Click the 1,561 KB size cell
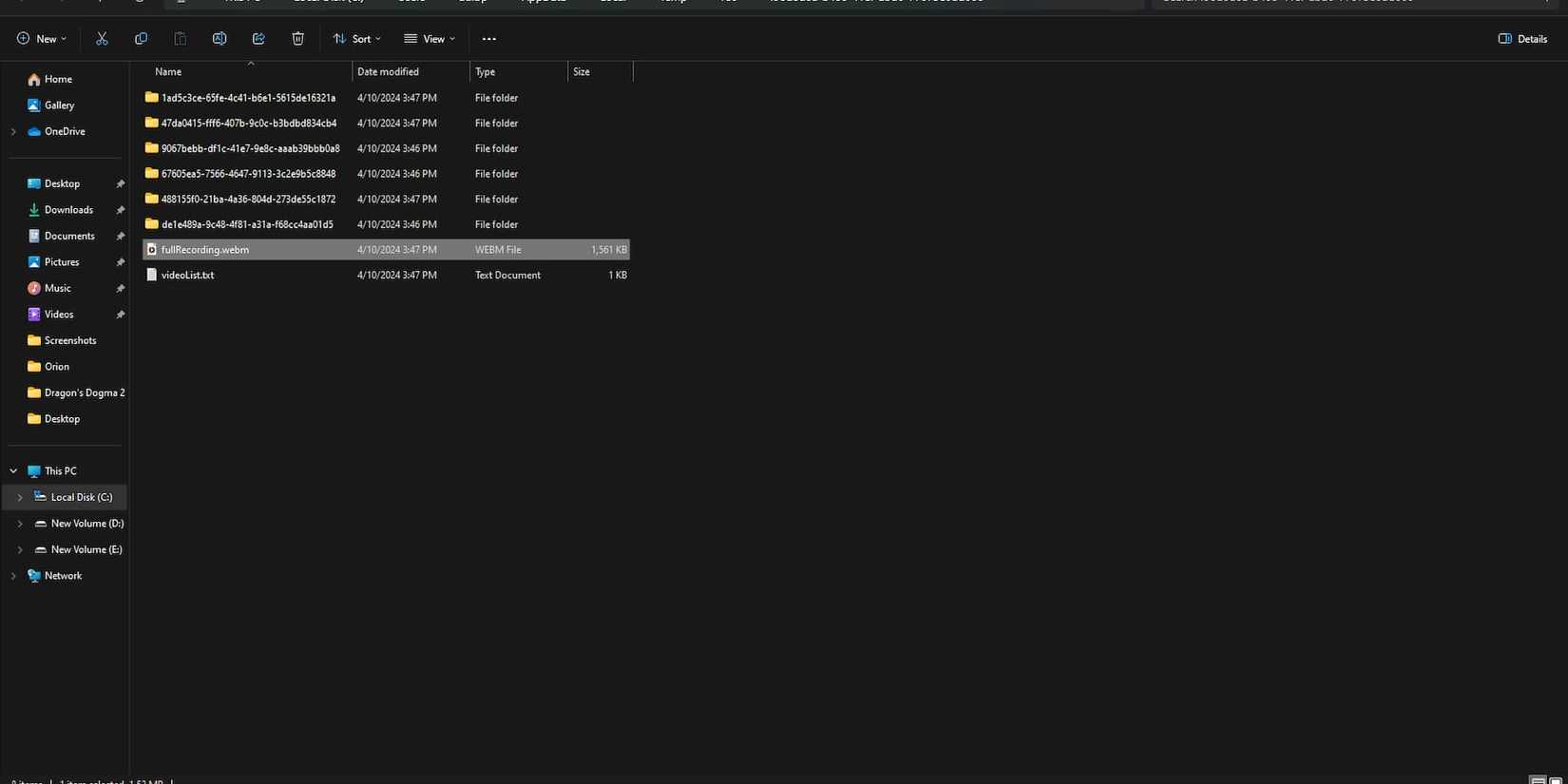Image resolution: width=1568 pixels, height=784 pixels. click(x=608, y=250)
